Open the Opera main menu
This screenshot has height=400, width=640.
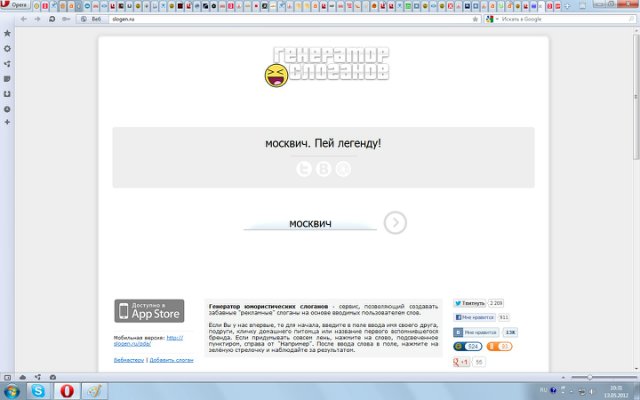tap(14, 5)
